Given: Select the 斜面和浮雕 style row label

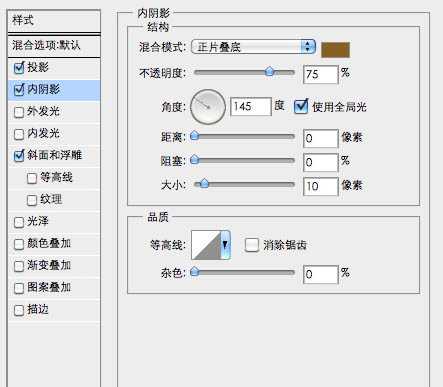Looking at the screenshot, I should (54, 155).
